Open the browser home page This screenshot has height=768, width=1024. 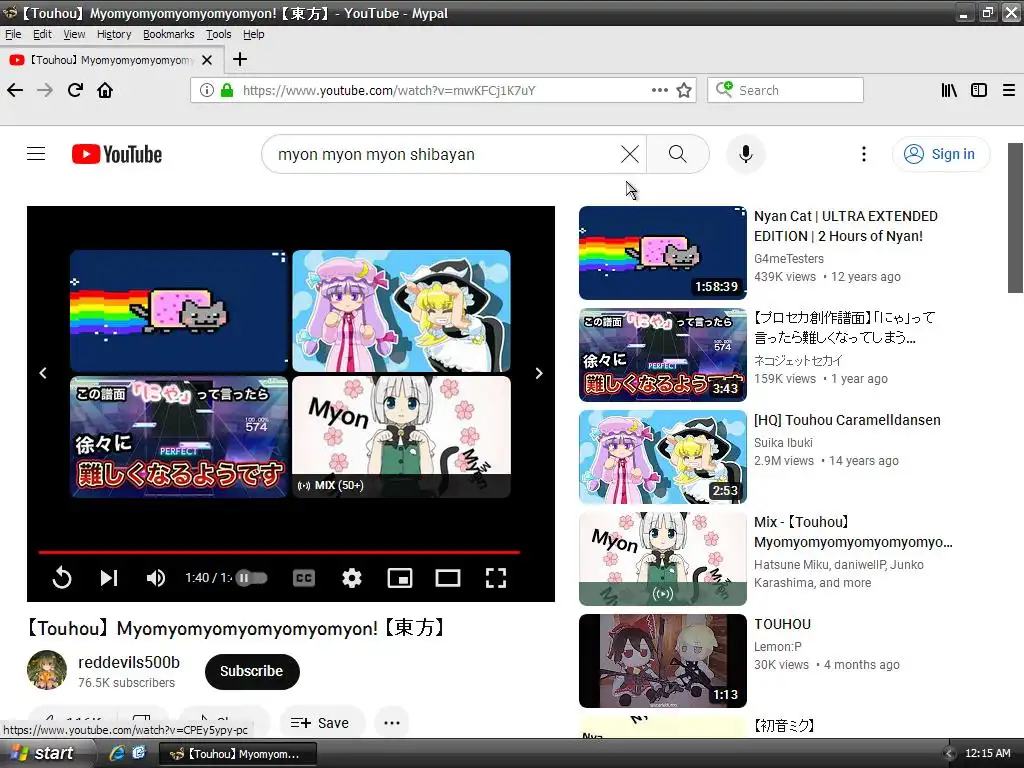[105, 90]
